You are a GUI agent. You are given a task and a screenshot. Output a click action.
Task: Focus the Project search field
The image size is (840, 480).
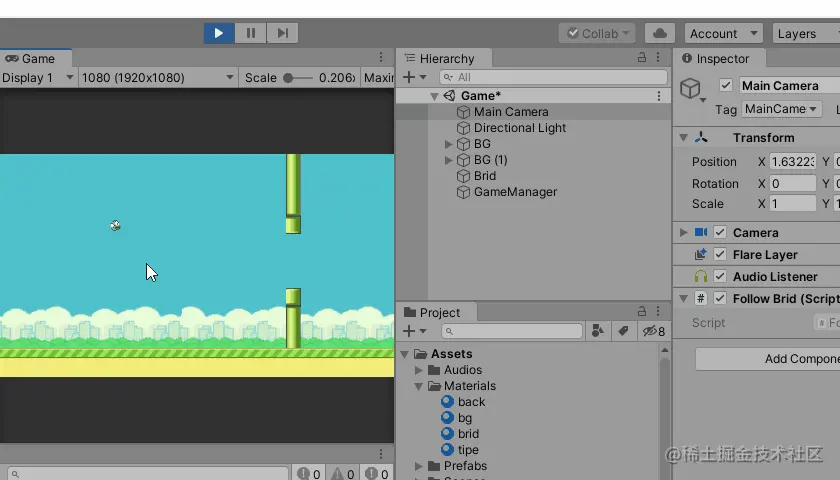[512, 331]
